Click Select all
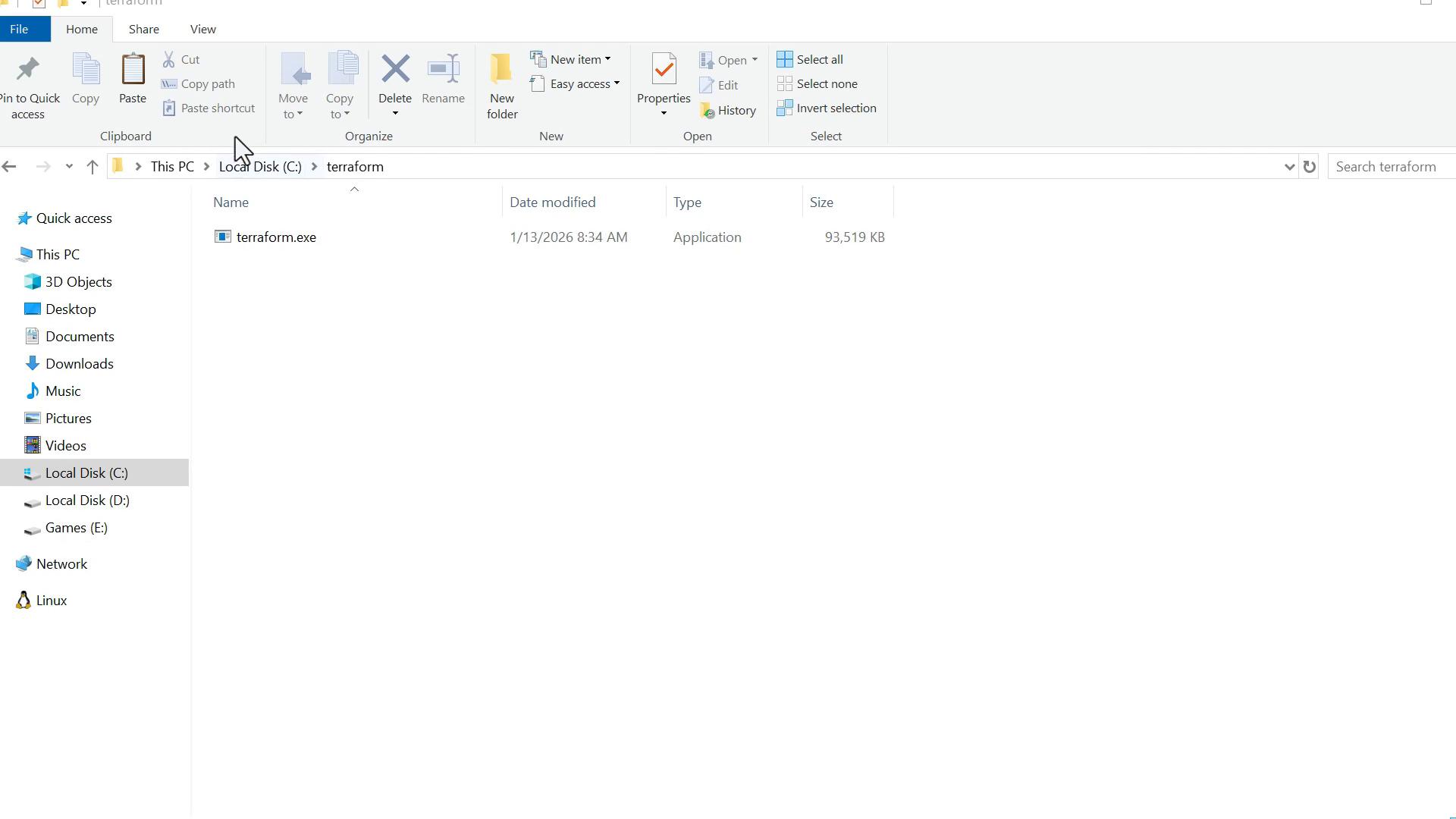 coord(810,59)
